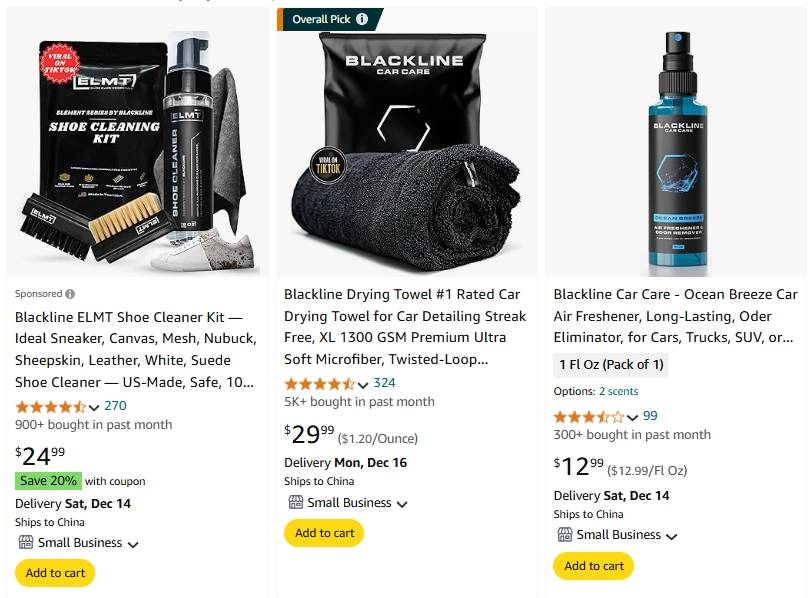The image size is (812, 598).
Task: Click the Overall Pick info icon
Action: point(362,19)
